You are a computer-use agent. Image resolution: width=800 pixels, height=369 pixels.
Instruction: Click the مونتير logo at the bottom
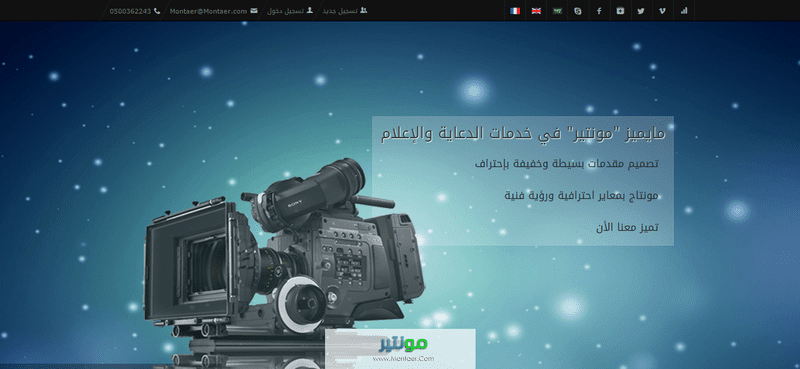point(403,343)
